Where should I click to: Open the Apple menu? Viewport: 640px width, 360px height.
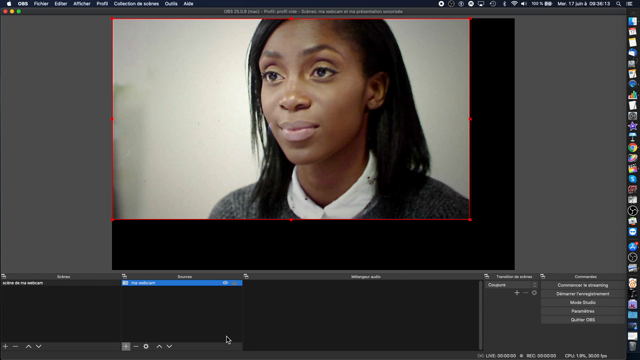[x=9, y=4]
